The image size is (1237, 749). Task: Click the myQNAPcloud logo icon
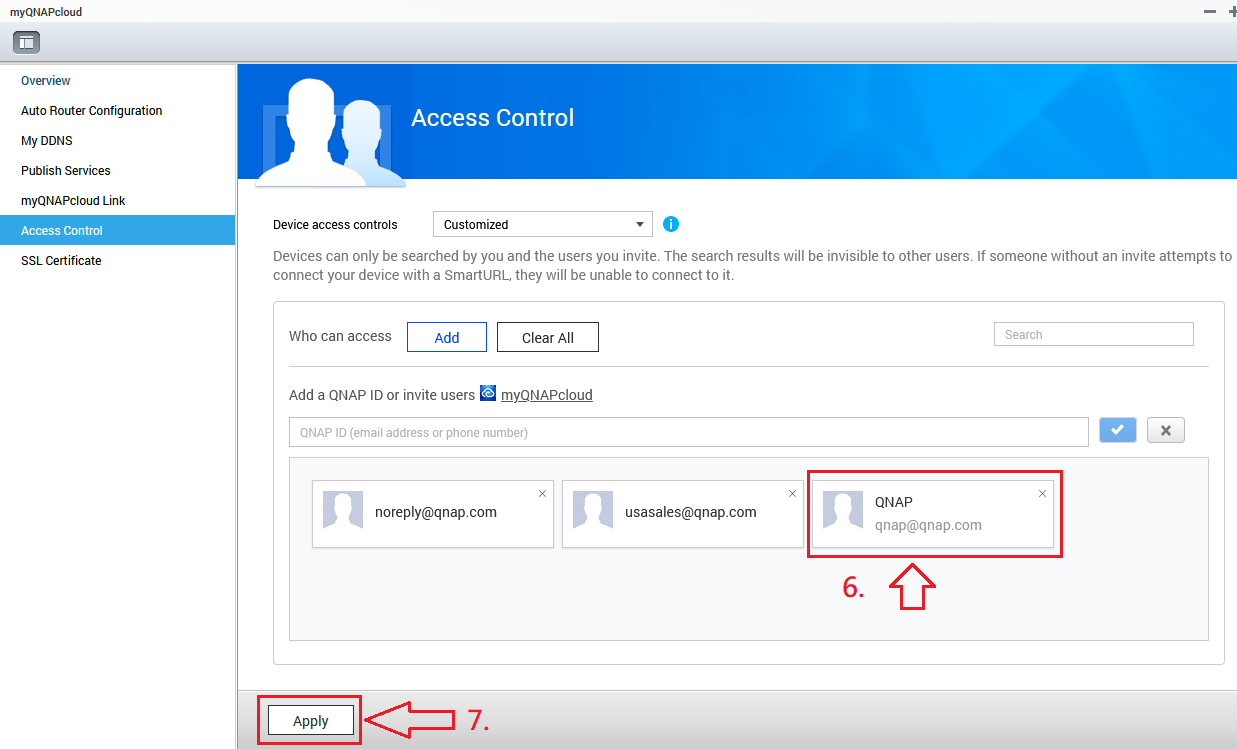point(488,393)
